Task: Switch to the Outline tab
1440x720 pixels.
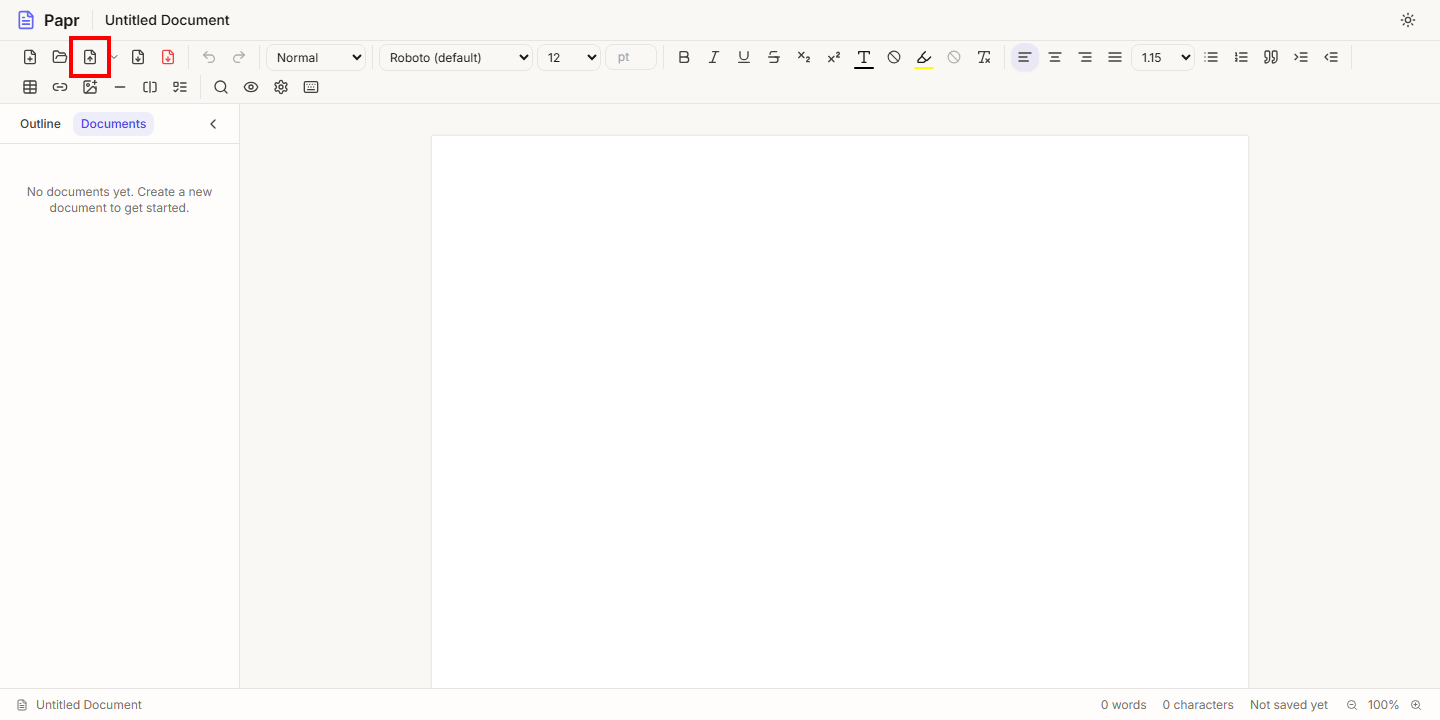Action: (x=40, y=124)
